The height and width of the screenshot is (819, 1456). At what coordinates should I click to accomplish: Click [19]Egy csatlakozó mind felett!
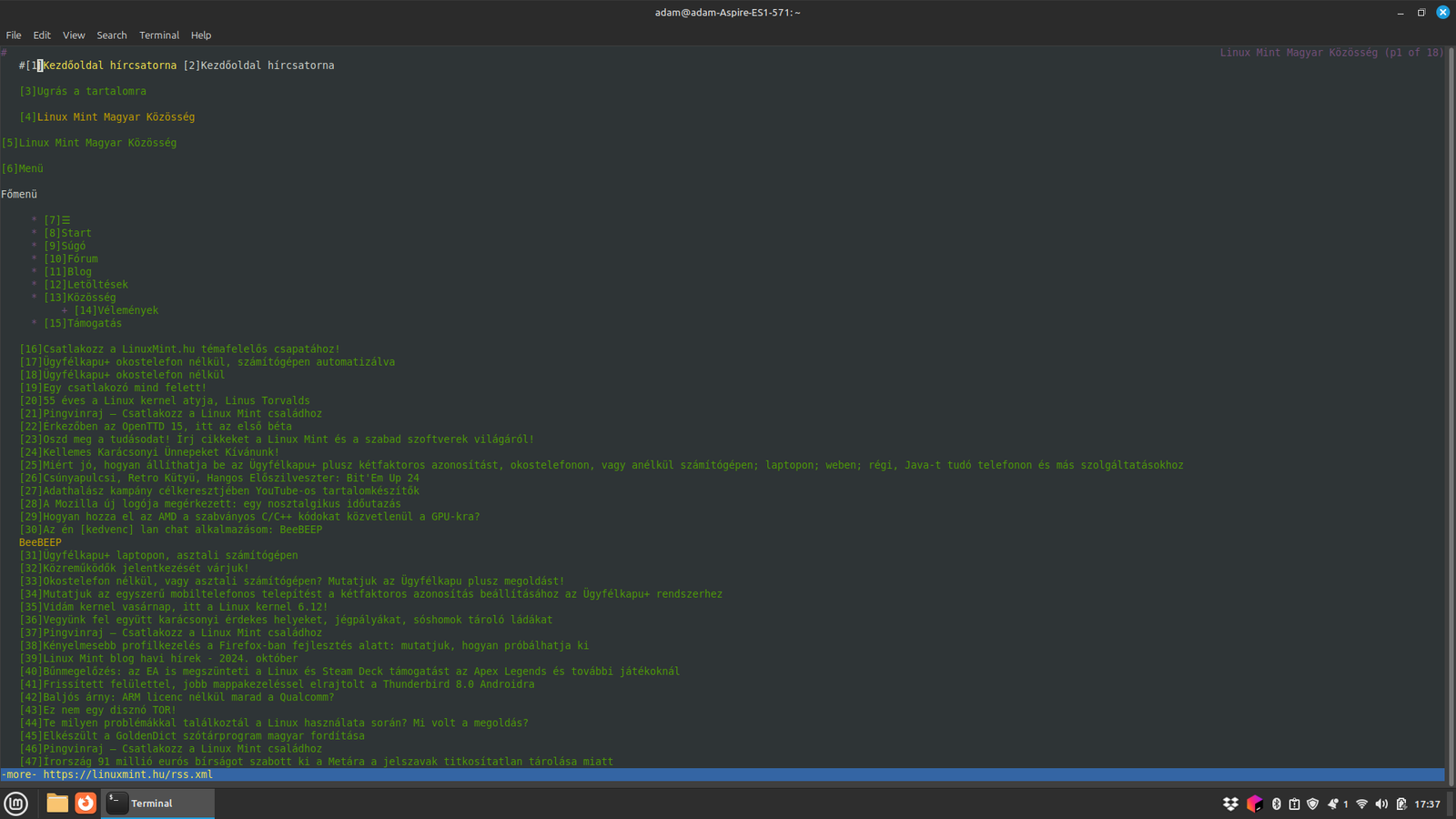[x=113, y=388]
